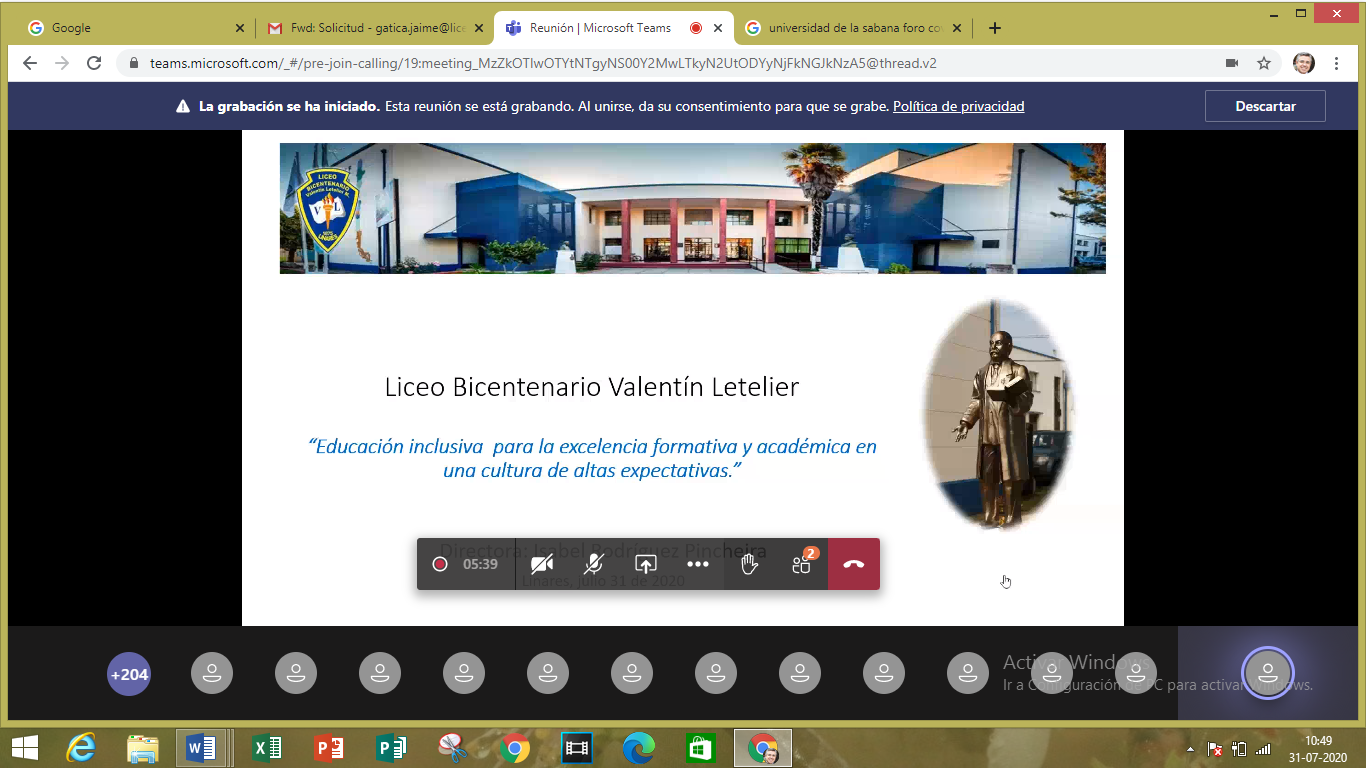
Task: Hang up the call with red button
Action: (854, 564)
